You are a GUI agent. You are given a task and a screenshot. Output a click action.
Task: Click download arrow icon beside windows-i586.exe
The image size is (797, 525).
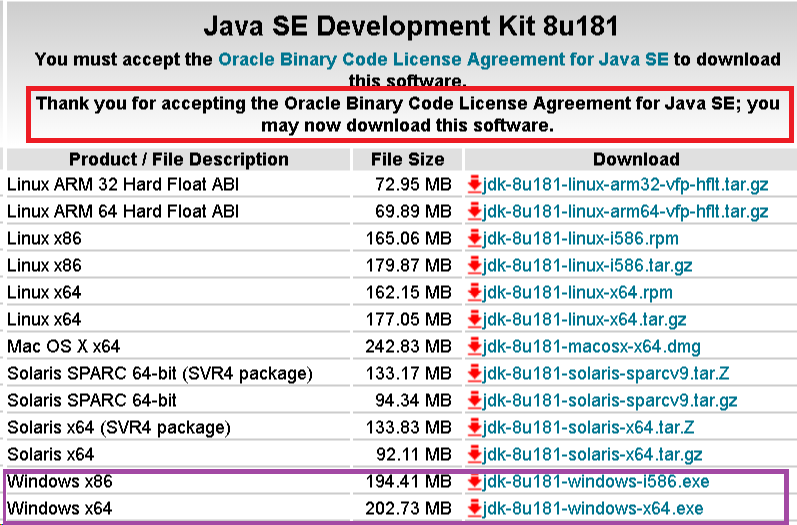coord(474,481)
